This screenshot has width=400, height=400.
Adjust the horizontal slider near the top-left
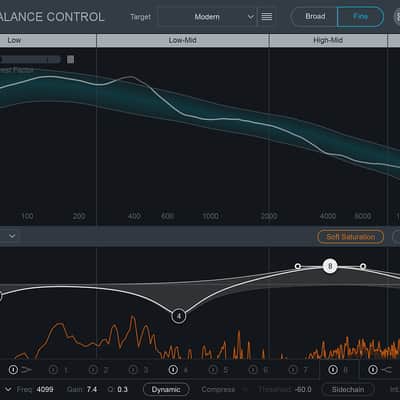31,60
